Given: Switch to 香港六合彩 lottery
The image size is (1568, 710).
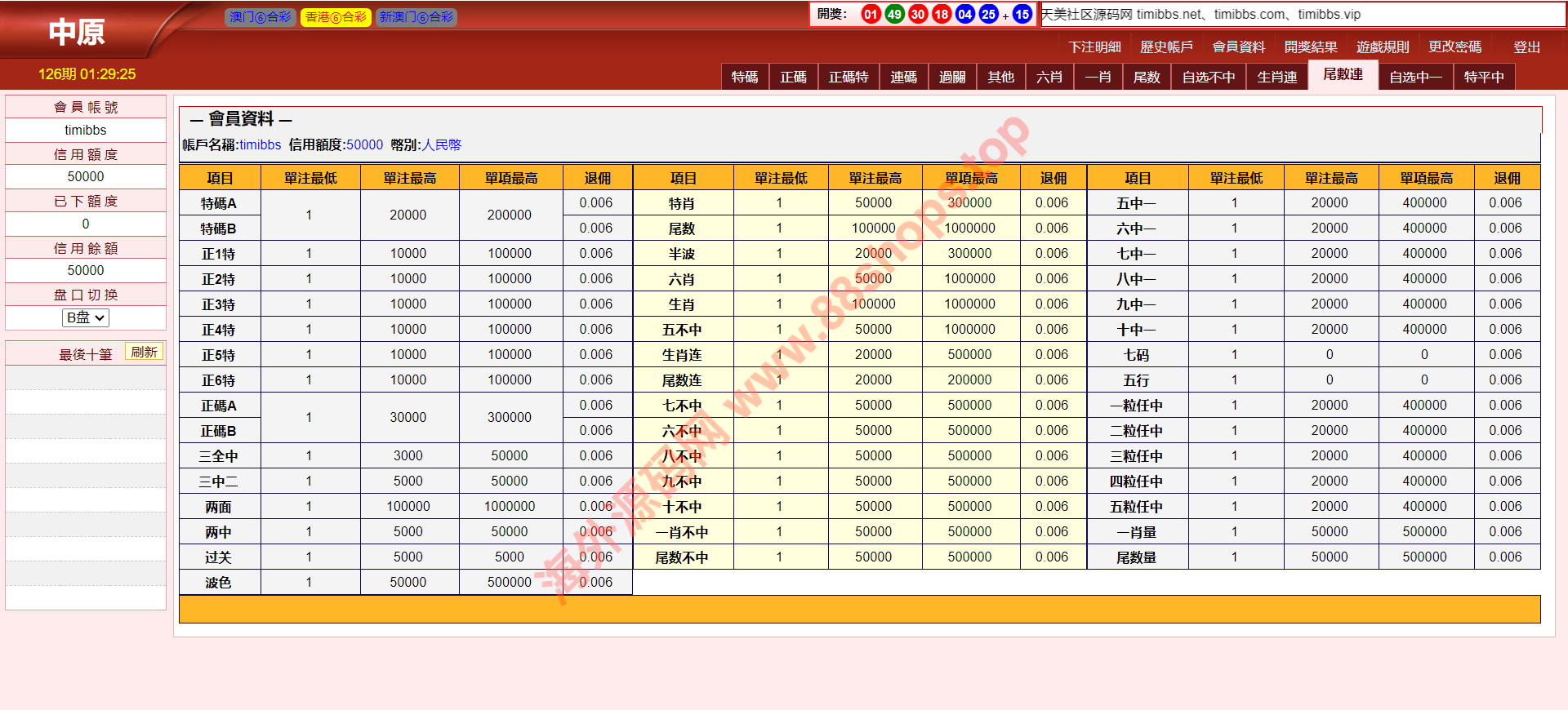Looking at the screenshot, I should (336, 17).
